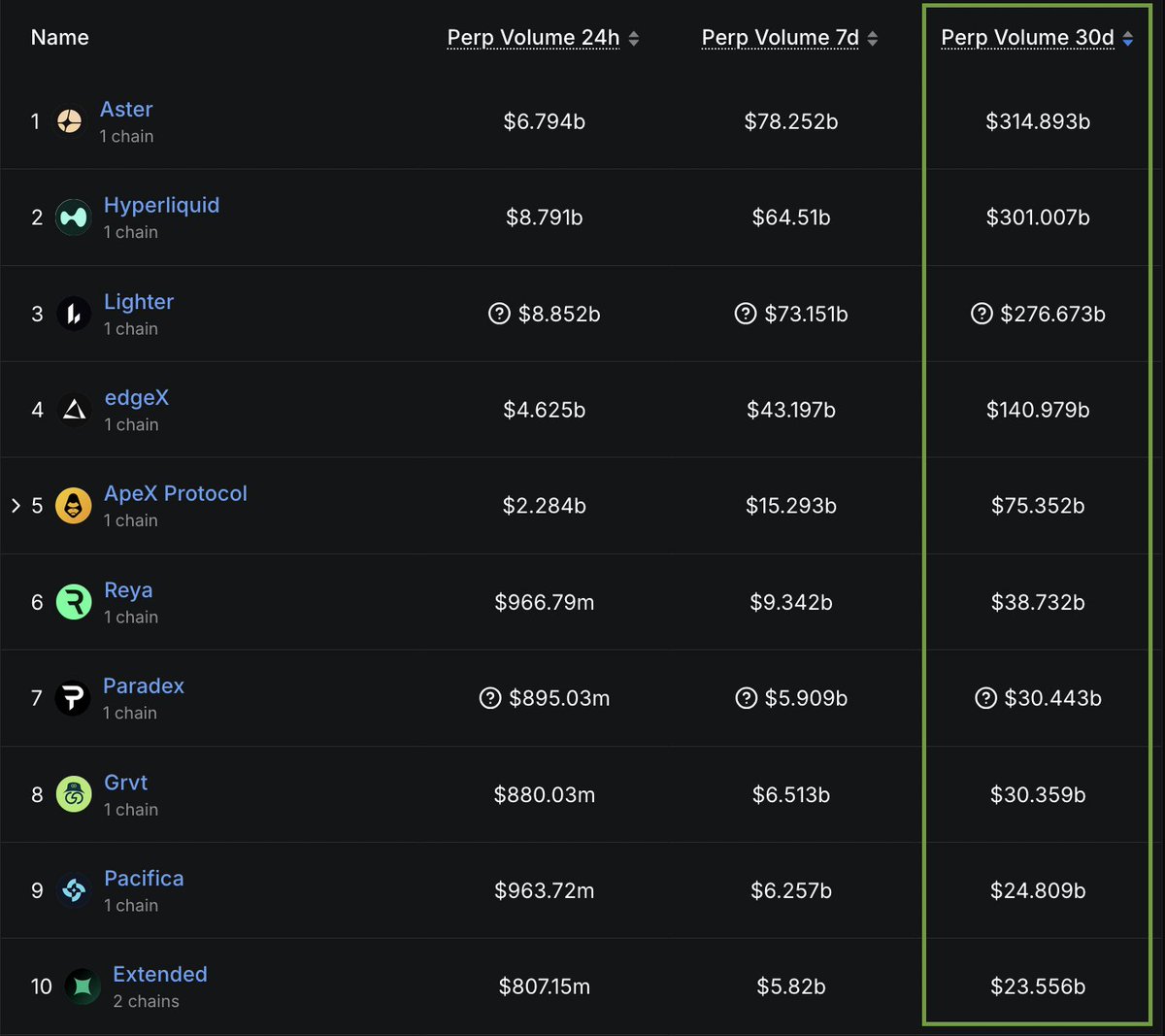
Task: Open the edgeX protocol link
Action: pyautogui.click(x=137, y=398)
